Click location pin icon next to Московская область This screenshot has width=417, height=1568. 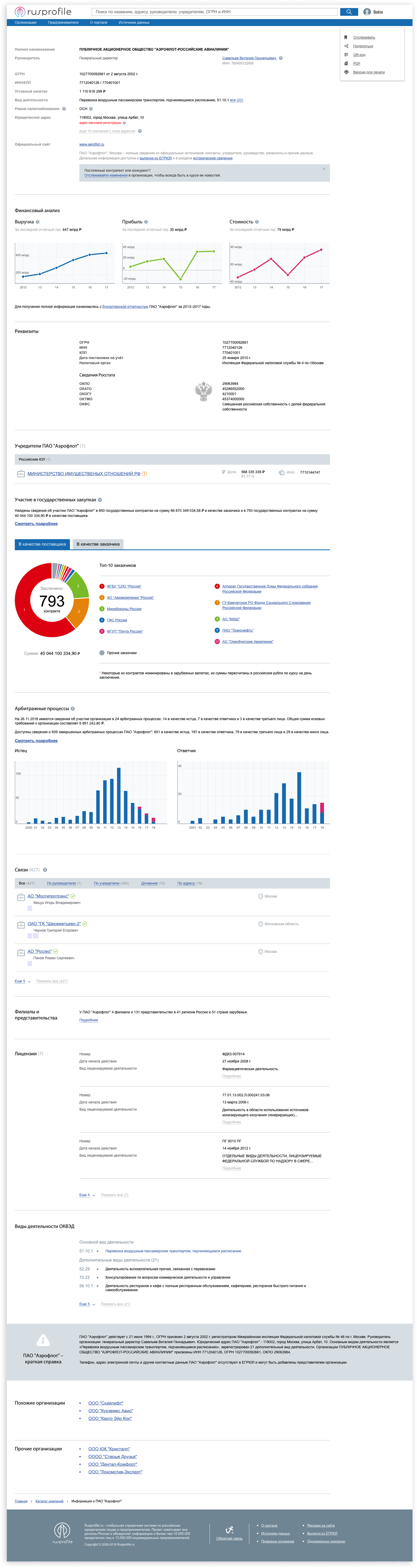[260, 924]
